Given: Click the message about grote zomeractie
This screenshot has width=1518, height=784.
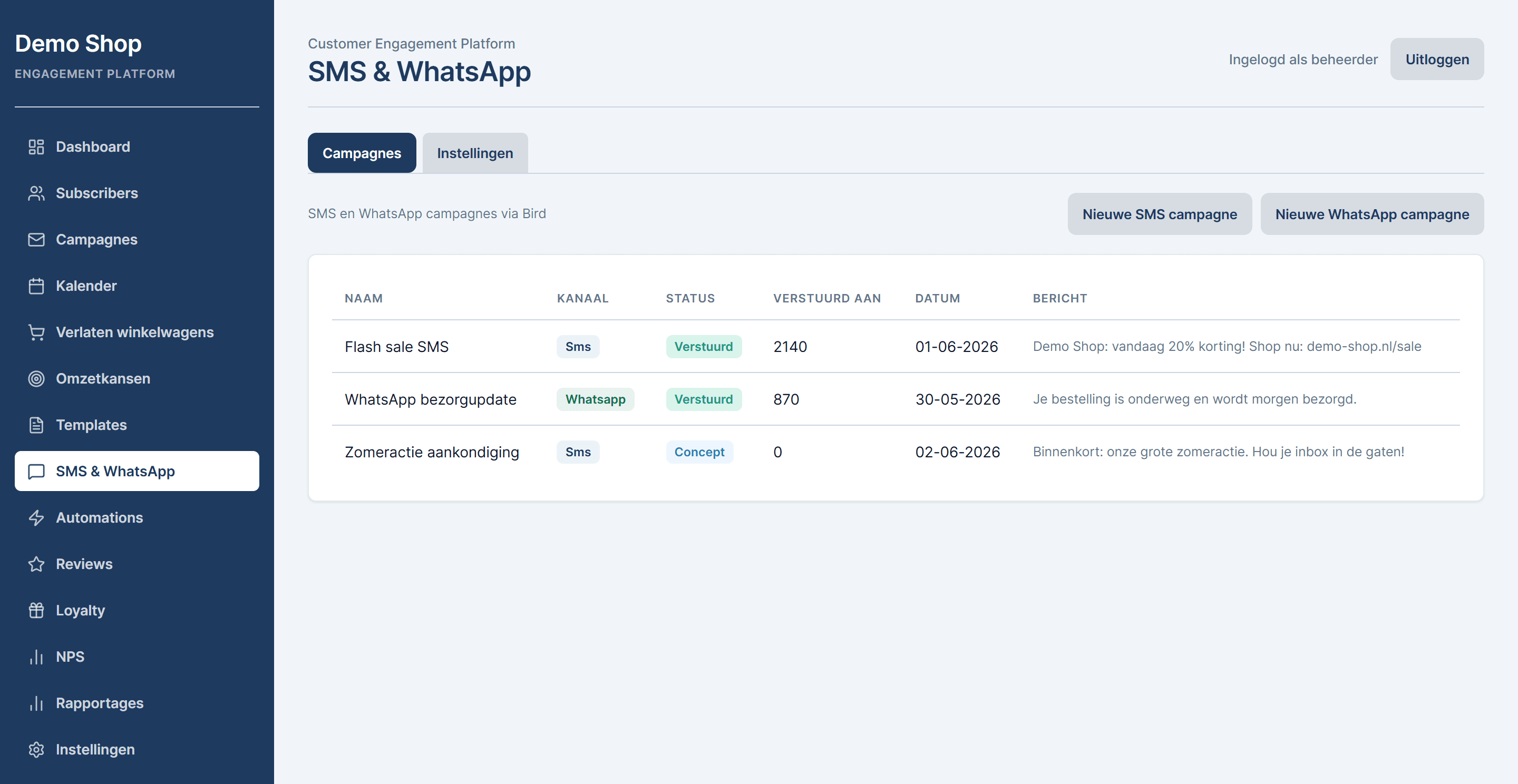Looking at the screenshot, I should [1218, 453].
